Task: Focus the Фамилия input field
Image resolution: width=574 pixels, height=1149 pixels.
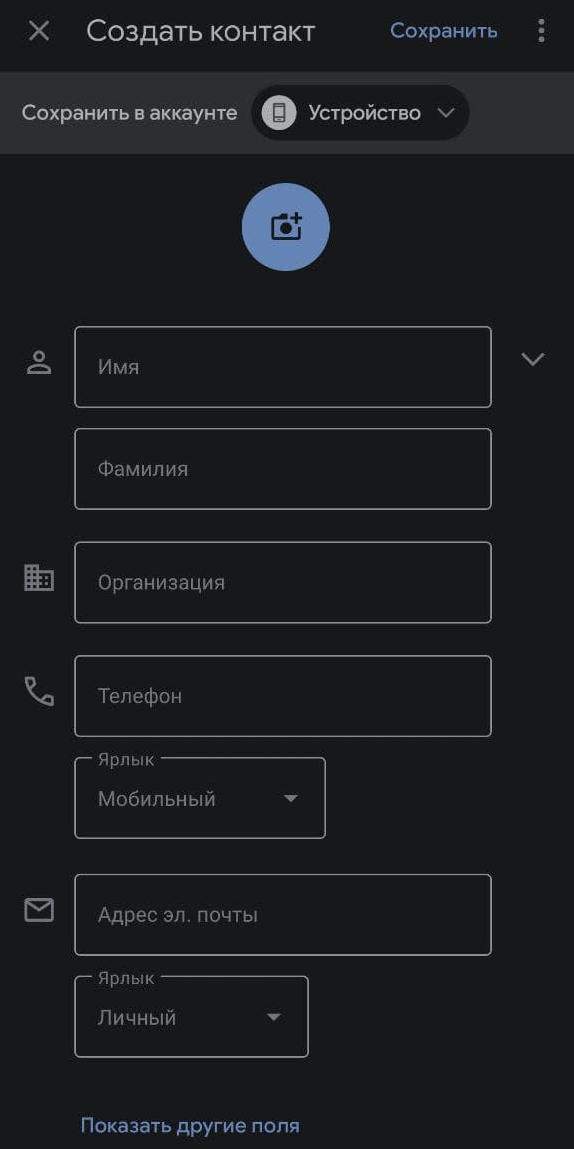Action: 283,469
